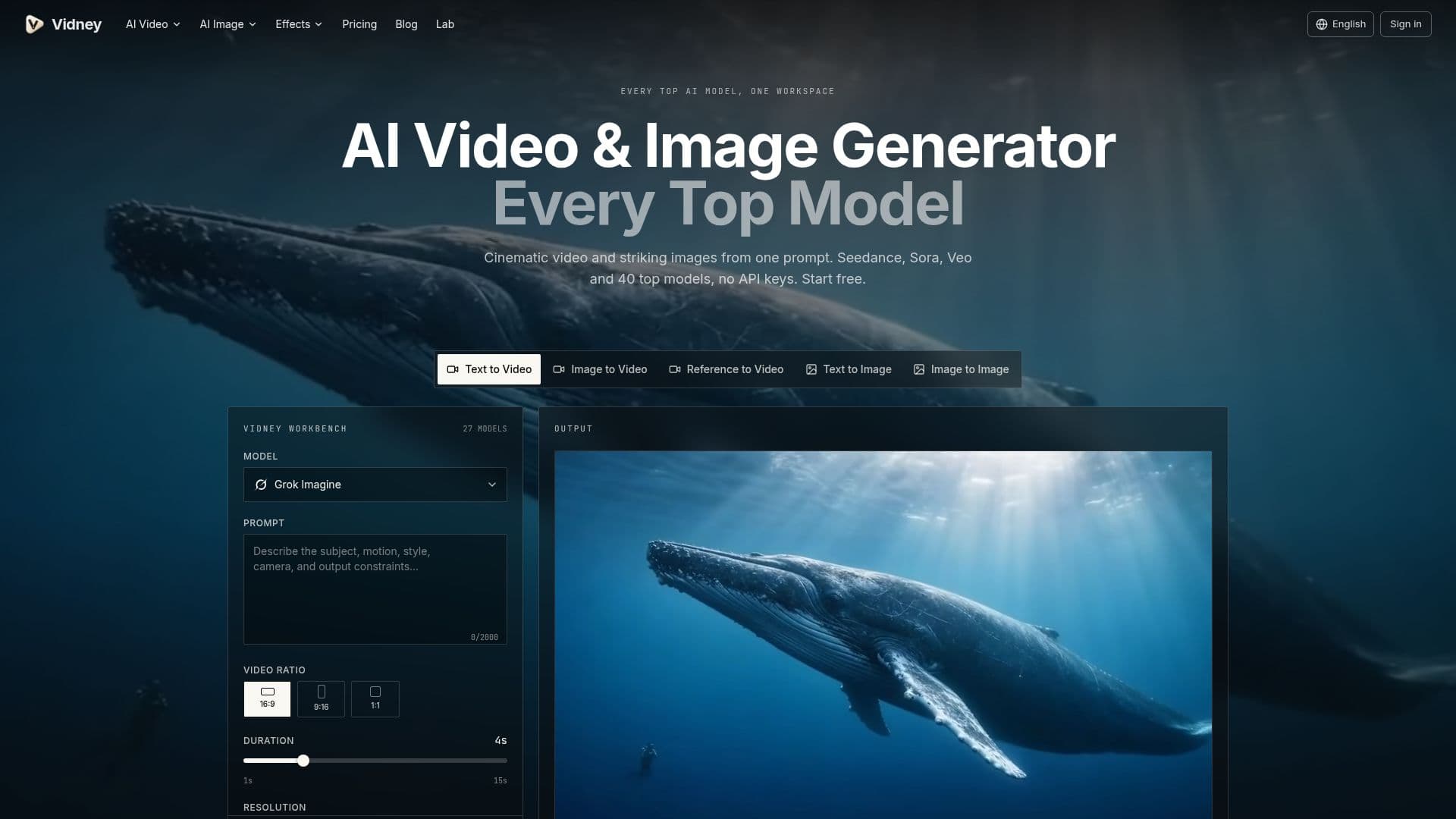
Task: Switch to the Image to Image tab
Action: [x=961, y=369]
